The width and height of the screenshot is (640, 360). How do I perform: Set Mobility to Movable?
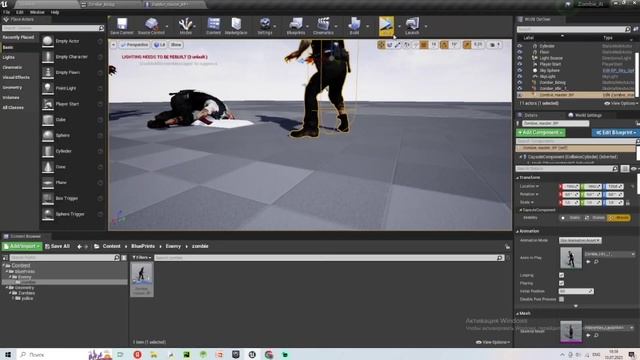point(619,218)
